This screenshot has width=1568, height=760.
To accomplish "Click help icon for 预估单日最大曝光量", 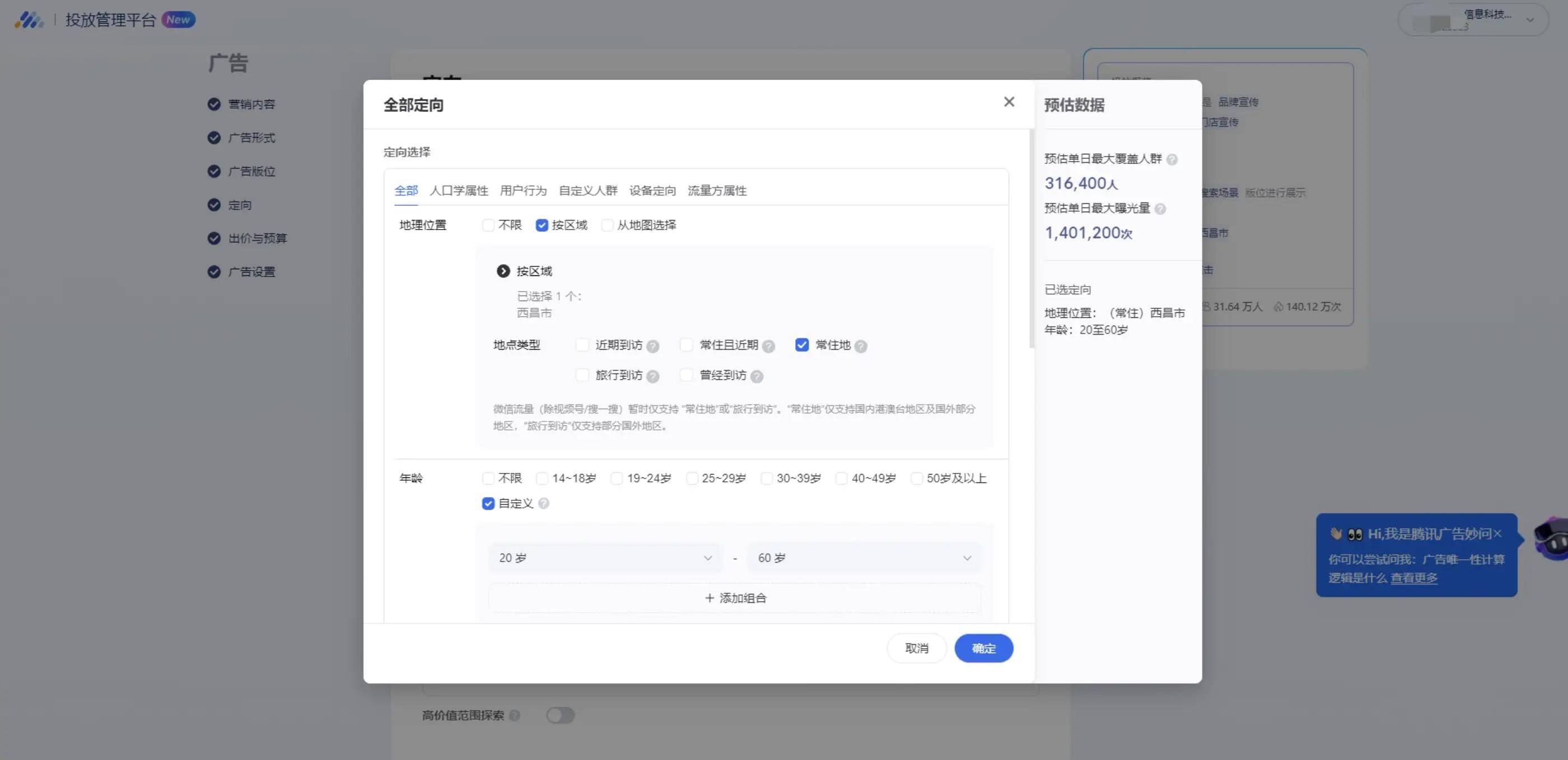I will click(x=1160, y=209).
